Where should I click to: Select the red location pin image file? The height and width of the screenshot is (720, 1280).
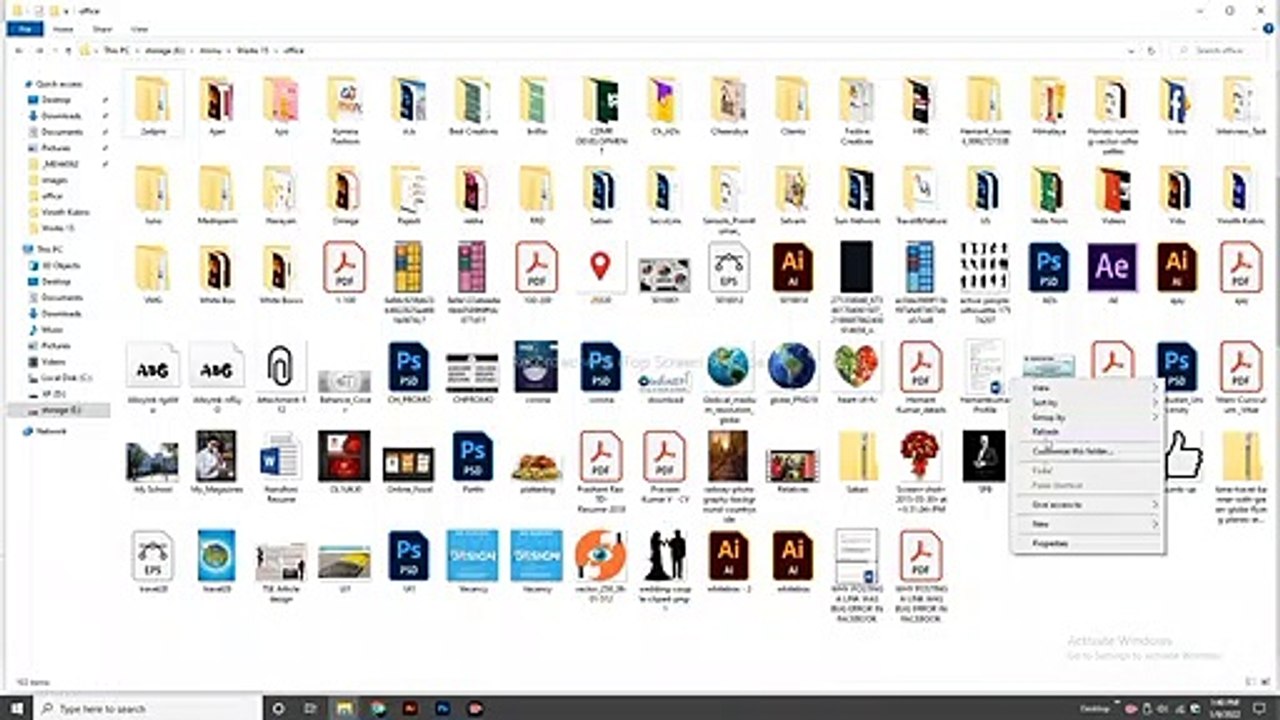point(600,273)
